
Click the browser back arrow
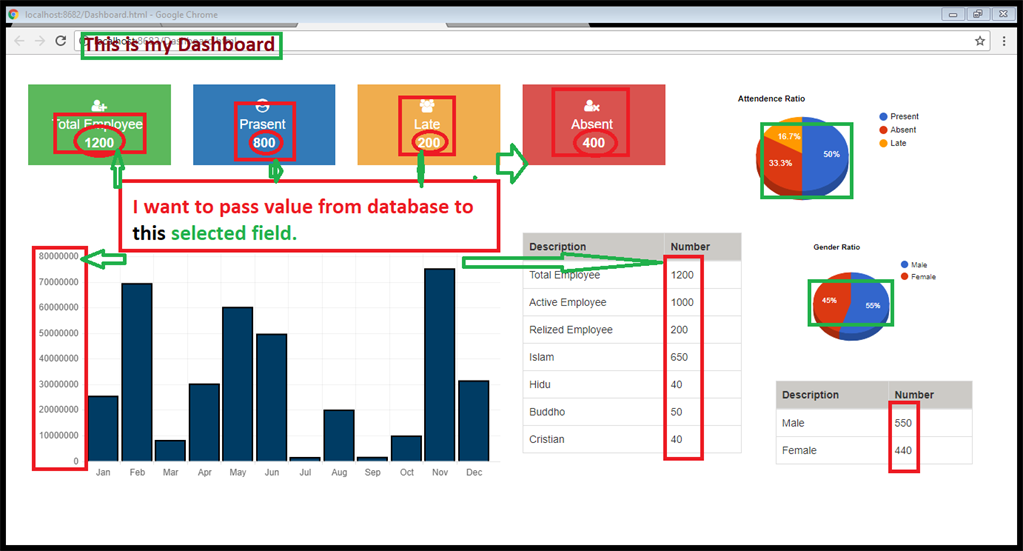click(20, 41)
